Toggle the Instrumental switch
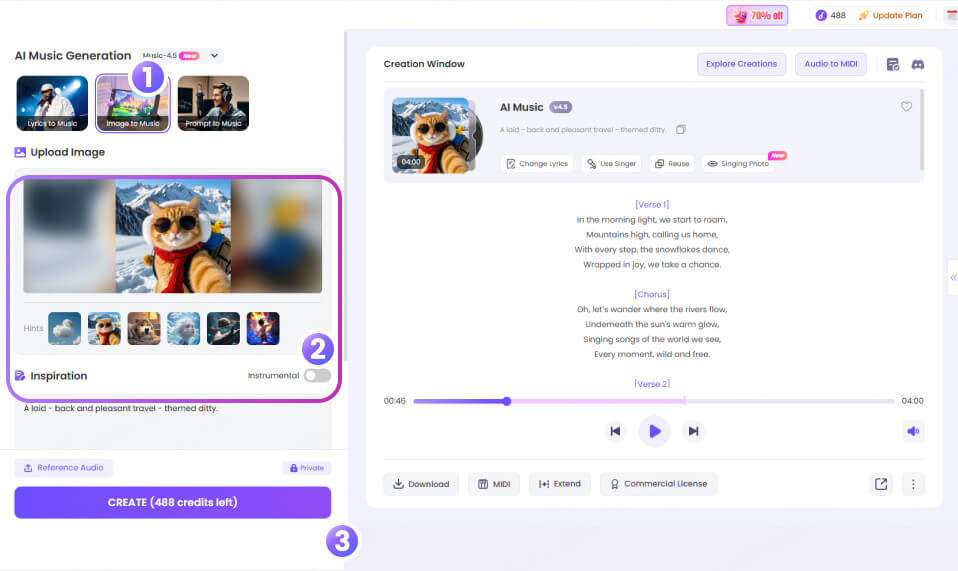958x571 pixels. (317, 375)
